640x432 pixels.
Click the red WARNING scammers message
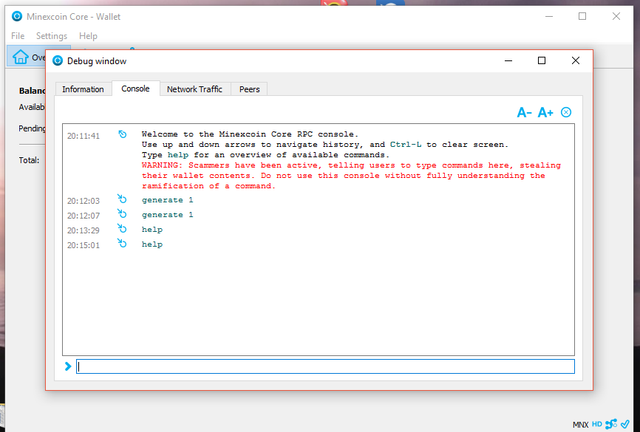point(351,176)
